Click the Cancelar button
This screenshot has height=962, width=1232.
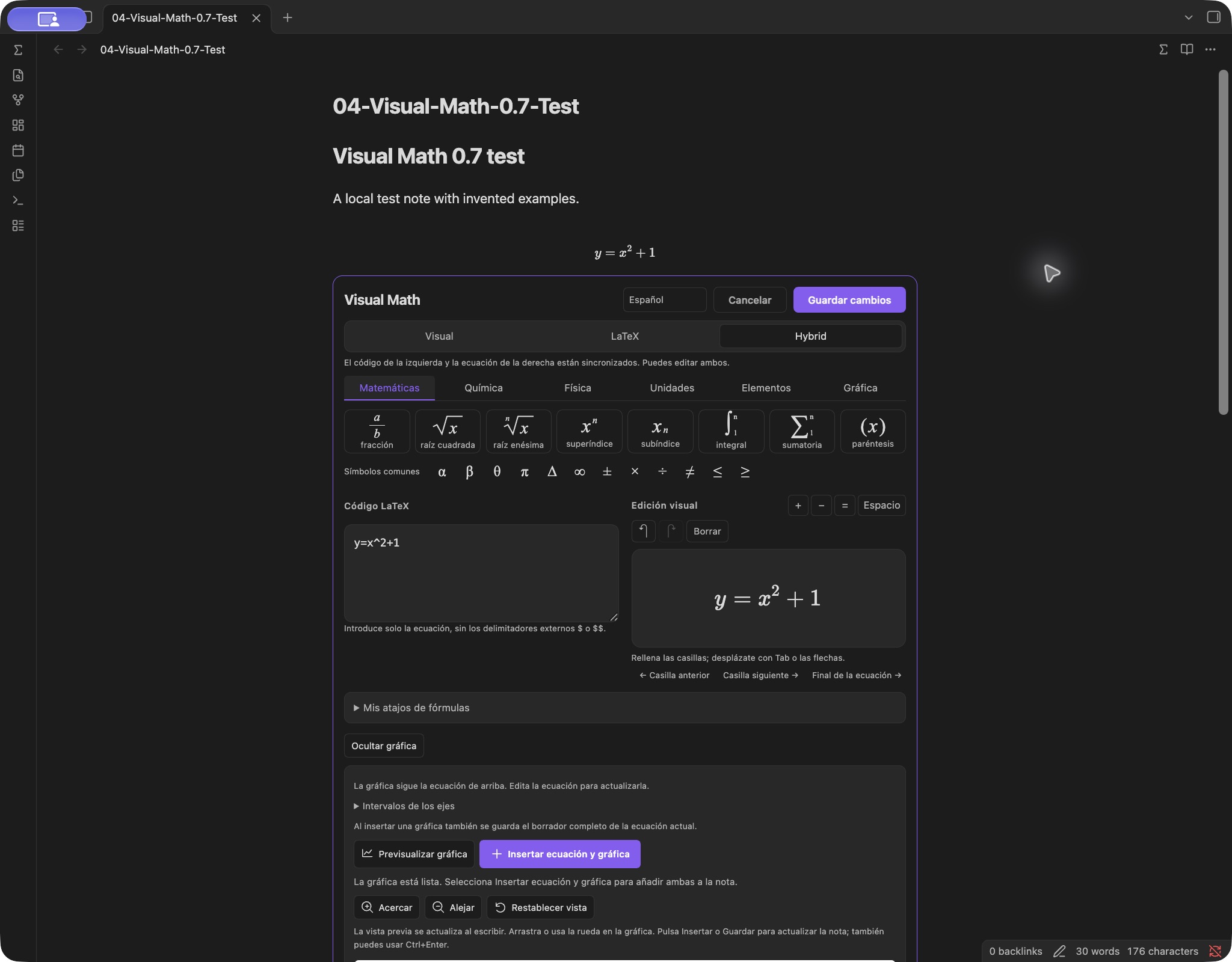point(750,299)
